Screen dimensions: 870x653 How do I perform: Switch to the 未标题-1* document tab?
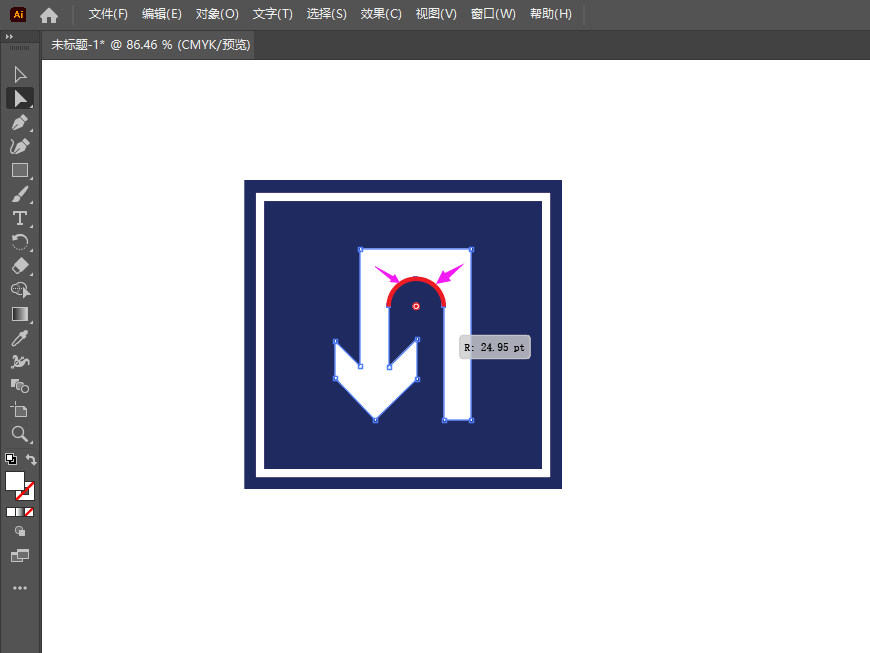(x=150, y=44)
